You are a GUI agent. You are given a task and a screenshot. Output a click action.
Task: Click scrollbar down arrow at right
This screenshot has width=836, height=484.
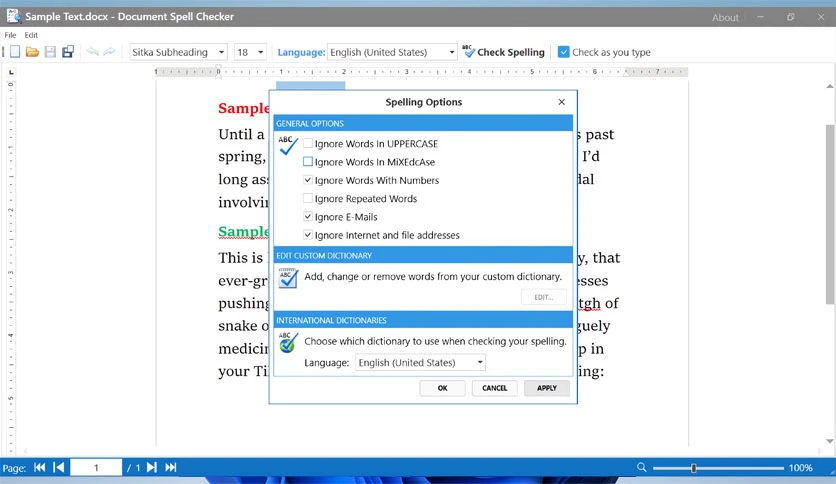(830, 441)
